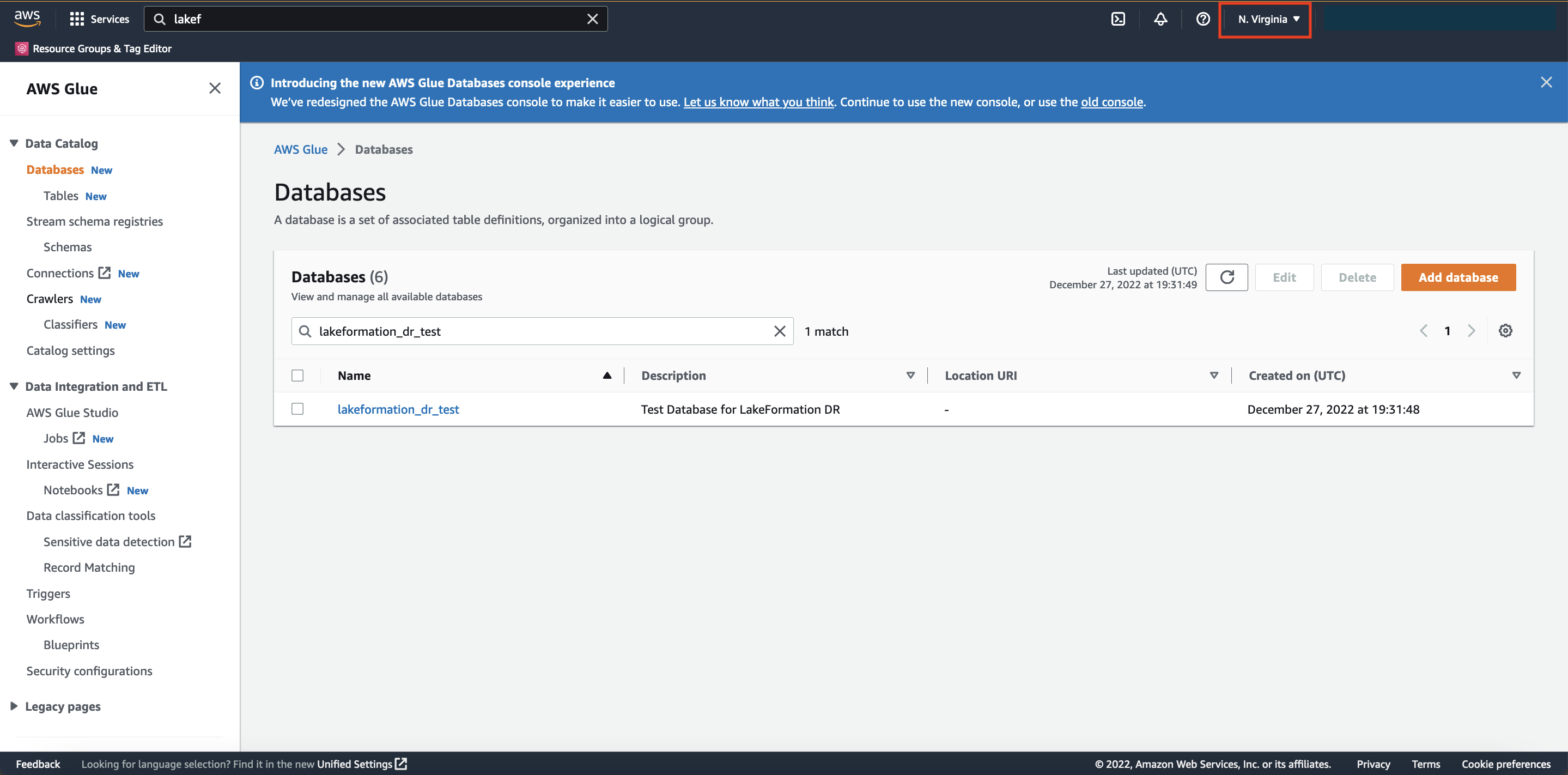The image size is (1568, 775).
Task: Open the lakeformation_dr_test database link
Action: pyautogui.click(x=398, y=409)
